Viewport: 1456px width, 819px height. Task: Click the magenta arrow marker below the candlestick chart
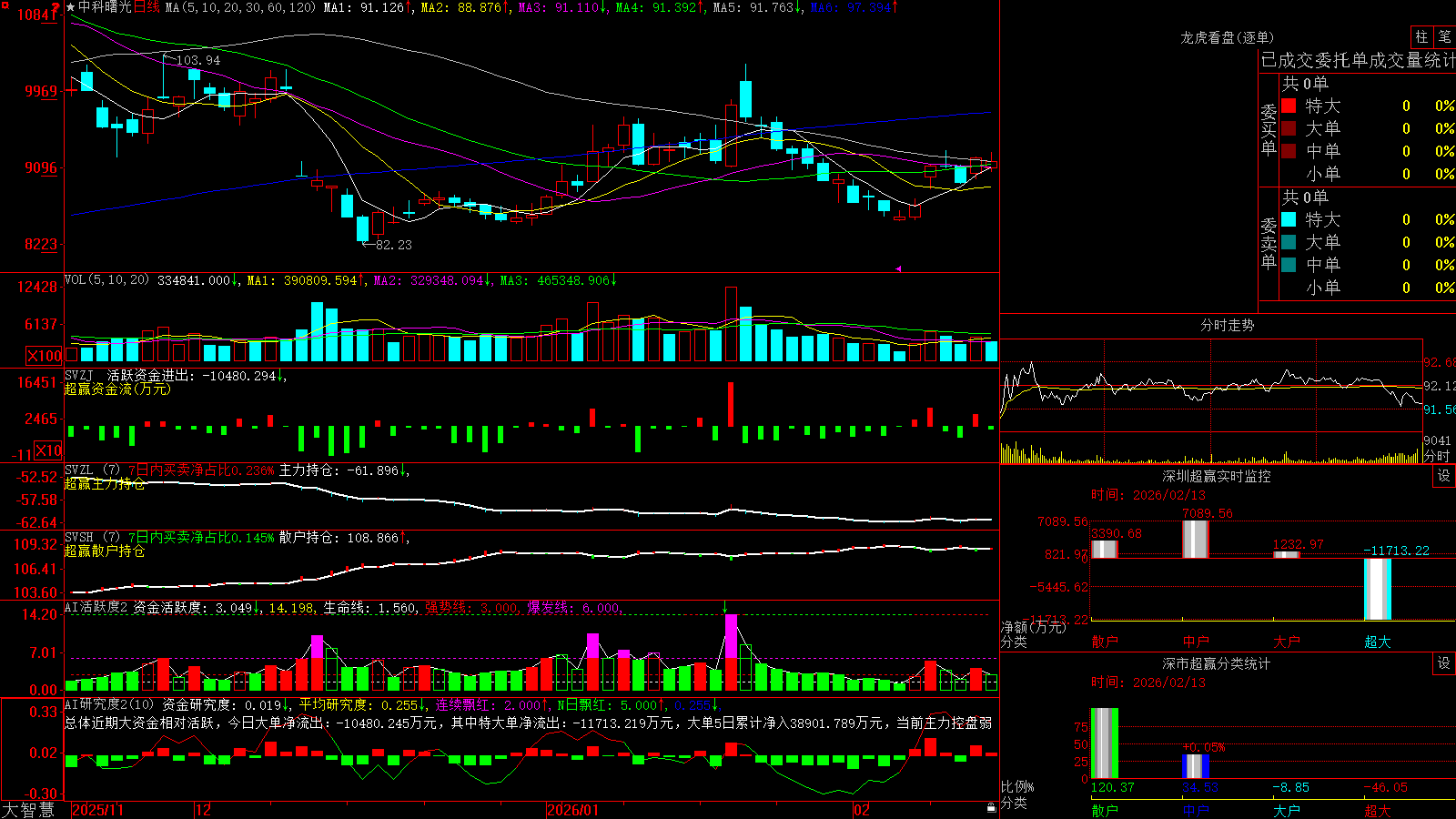point(897,268)
